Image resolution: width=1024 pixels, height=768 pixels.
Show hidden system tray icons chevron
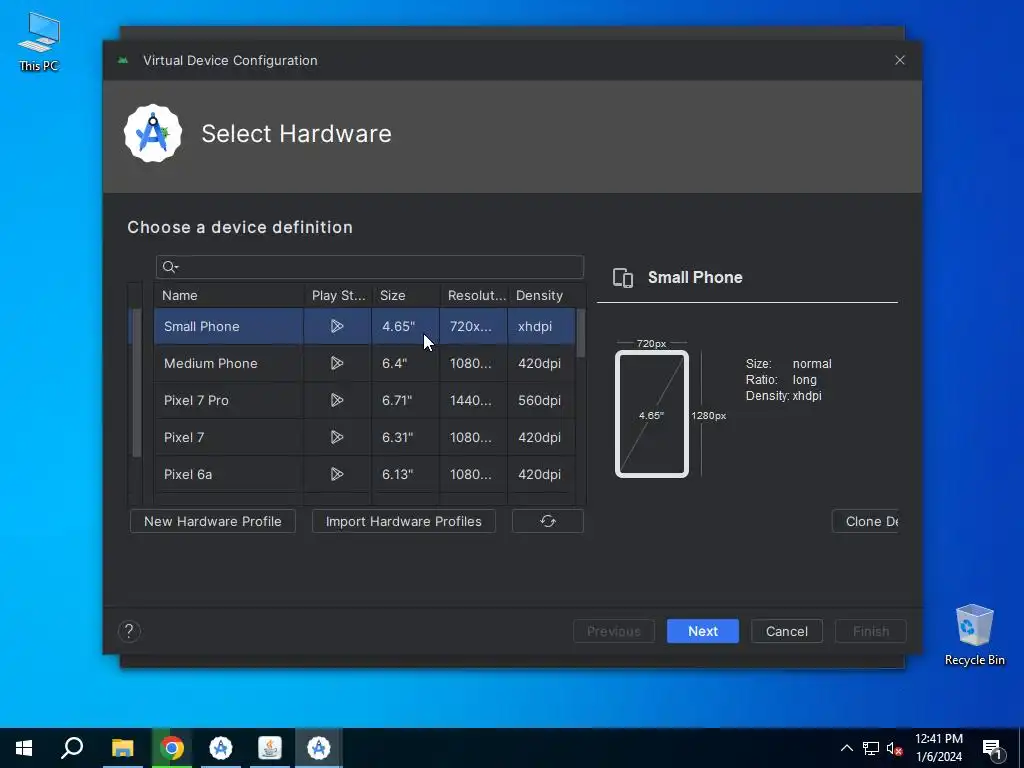coord(846,748)
